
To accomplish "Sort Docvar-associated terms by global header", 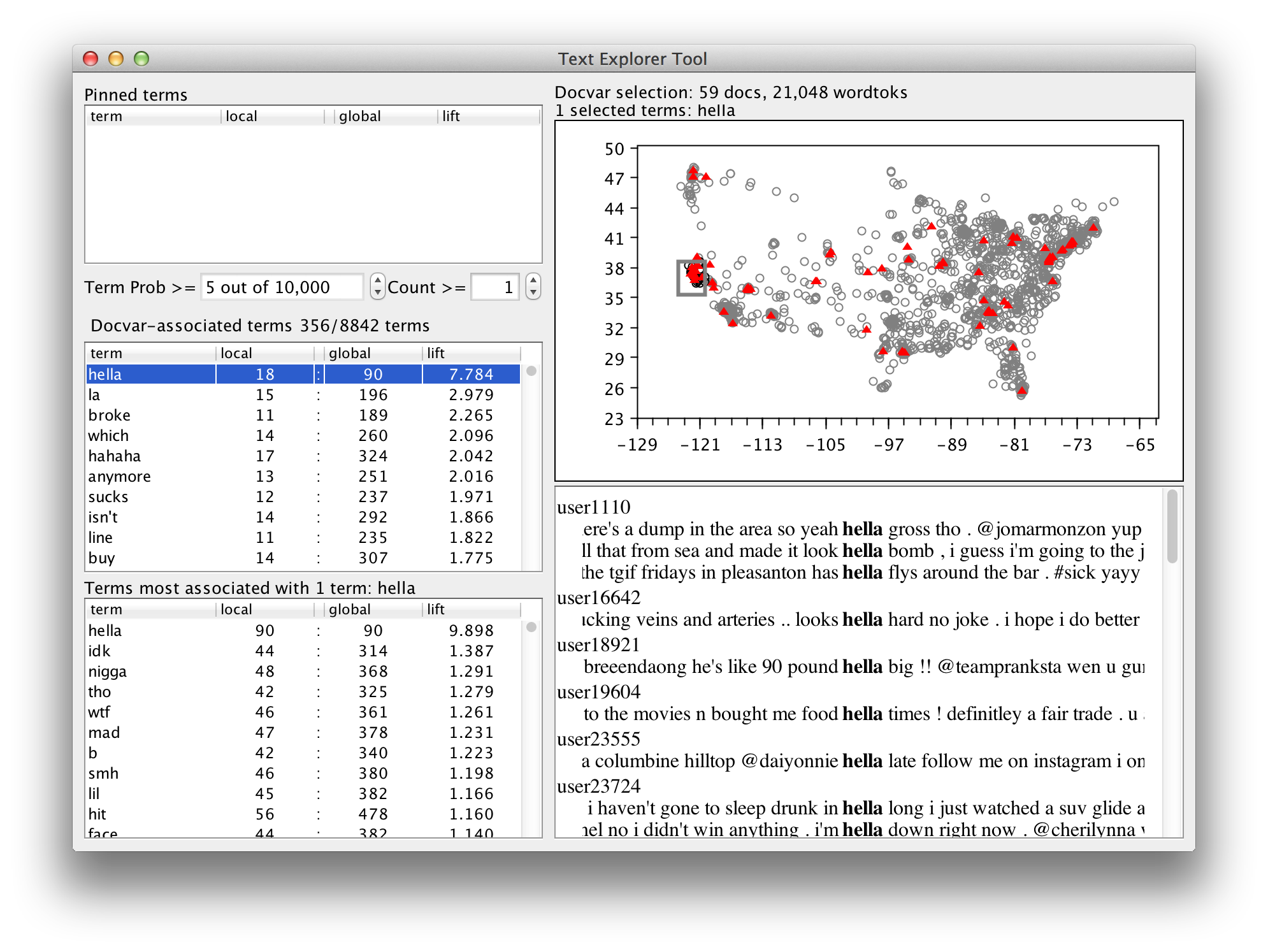I will 373,353.
